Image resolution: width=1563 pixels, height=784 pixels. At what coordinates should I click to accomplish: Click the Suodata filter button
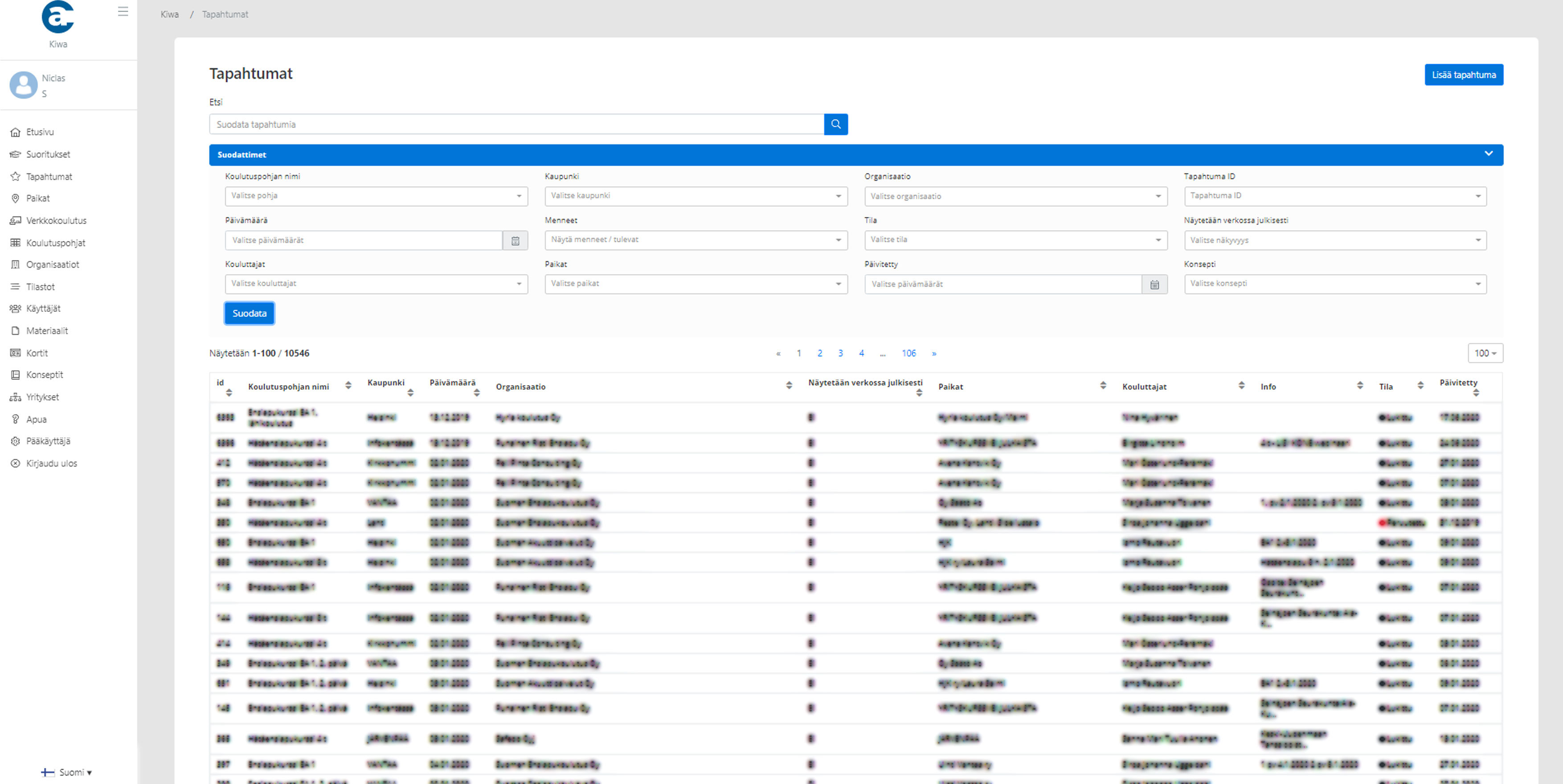point(250,314)
